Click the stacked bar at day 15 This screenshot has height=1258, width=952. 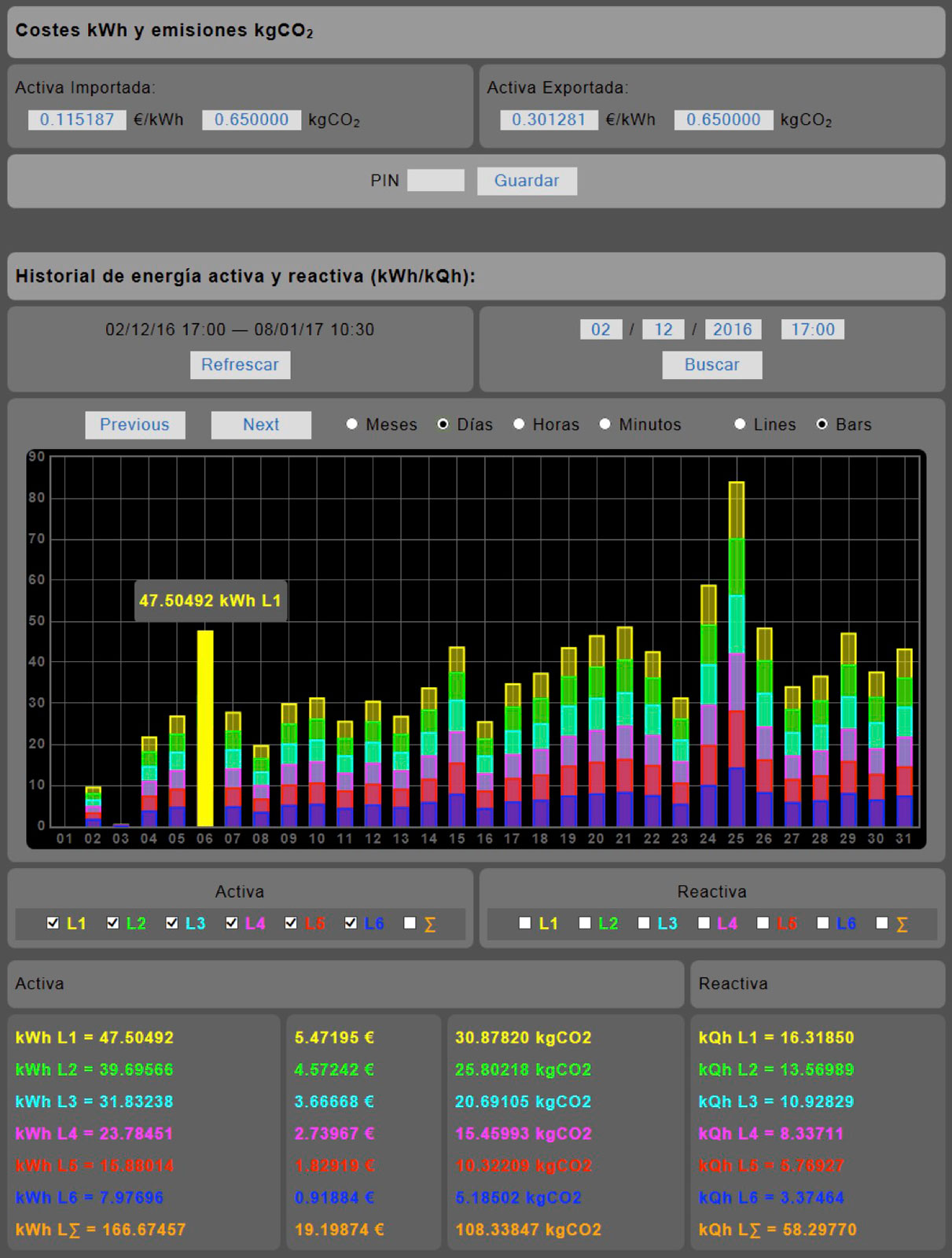[457, 737]
